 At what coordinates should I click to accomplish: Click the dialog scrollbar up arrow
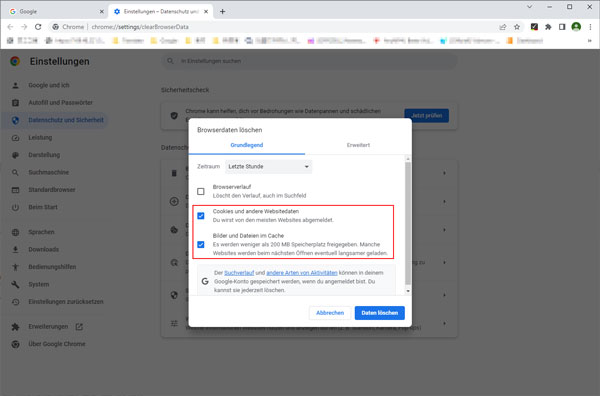click(x=408, y=159)
